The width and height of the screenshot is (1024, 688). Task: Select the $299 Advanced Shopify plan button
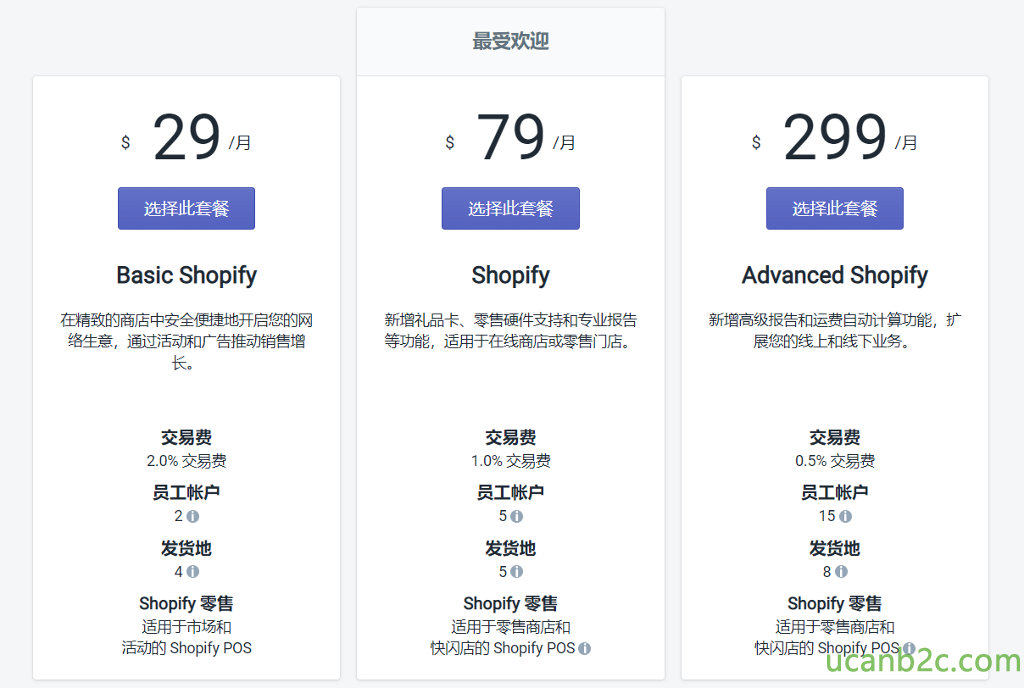click(x=835, y=208)
